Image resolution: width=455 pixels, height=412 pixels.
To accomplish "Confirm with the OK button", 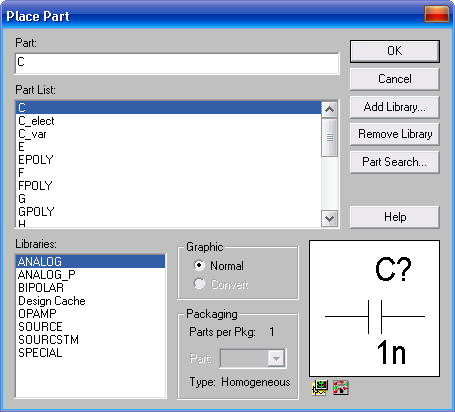I will coord(395,51).
